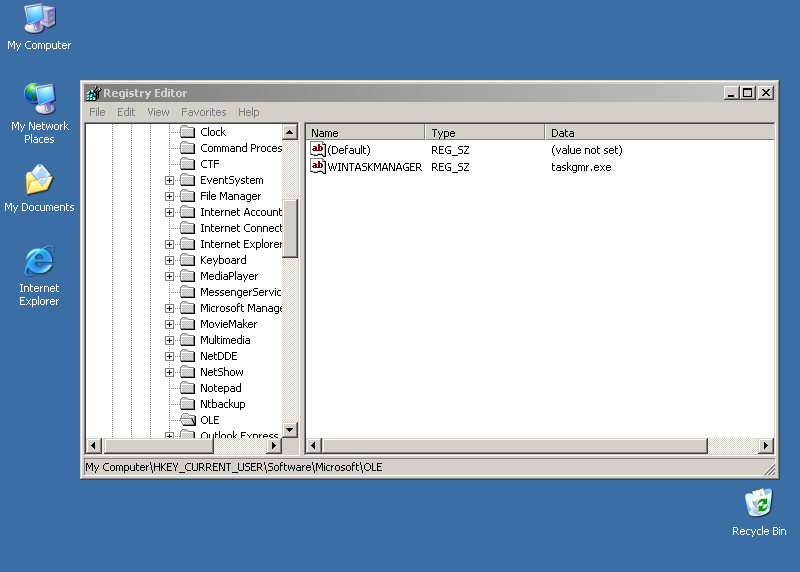Open the File menu
The height and width of the screenshot is (572, 800).
(x=97, y=112)
